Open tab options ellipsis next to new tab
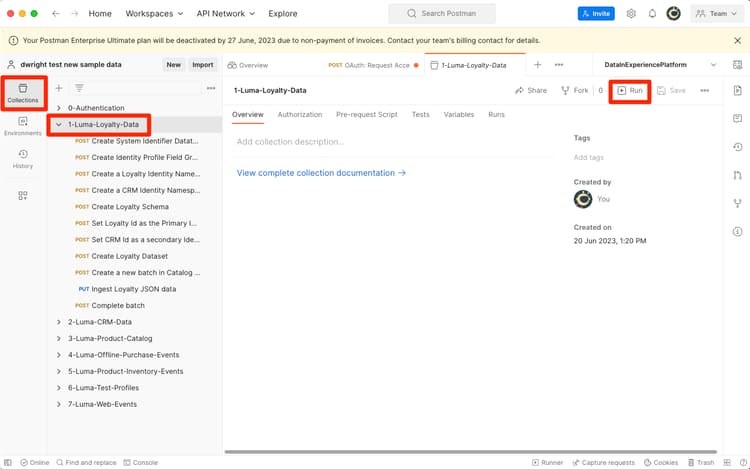 coord(559,65)
